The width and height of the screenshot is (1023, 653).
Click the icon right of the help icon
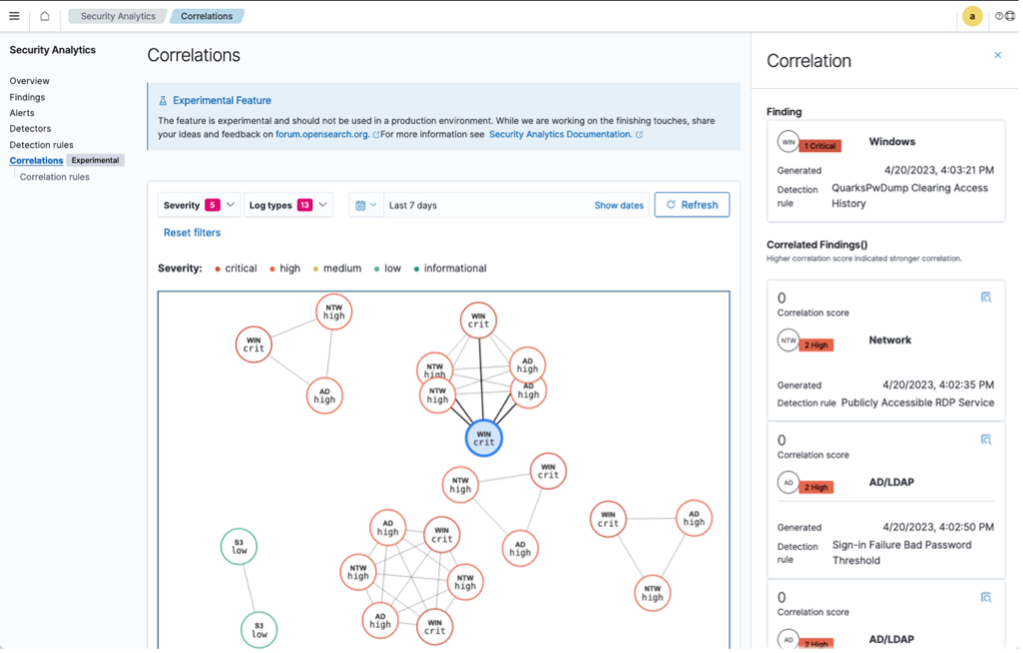point(1010,16)
